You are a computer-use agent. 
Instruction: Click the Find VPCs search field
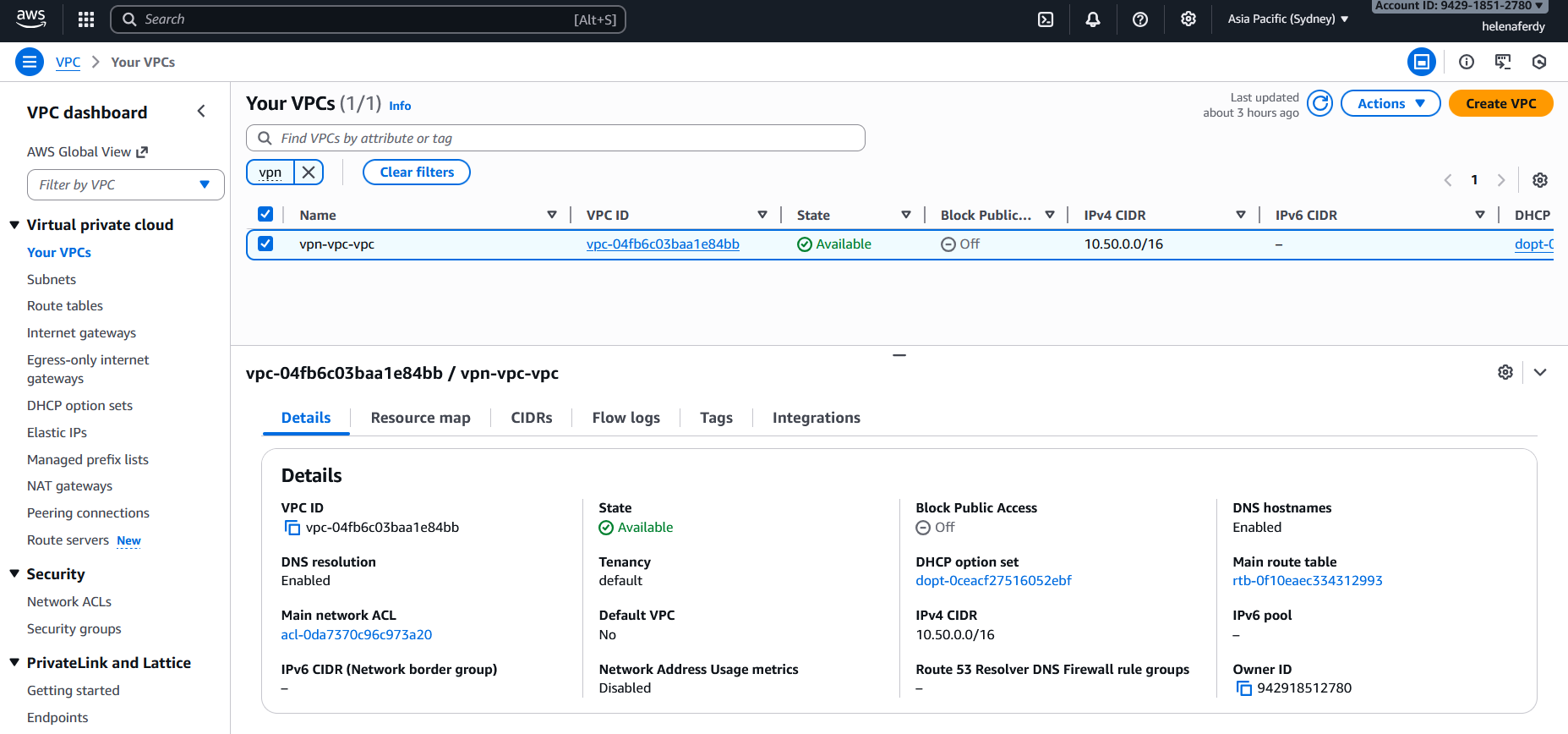(555, 138)
